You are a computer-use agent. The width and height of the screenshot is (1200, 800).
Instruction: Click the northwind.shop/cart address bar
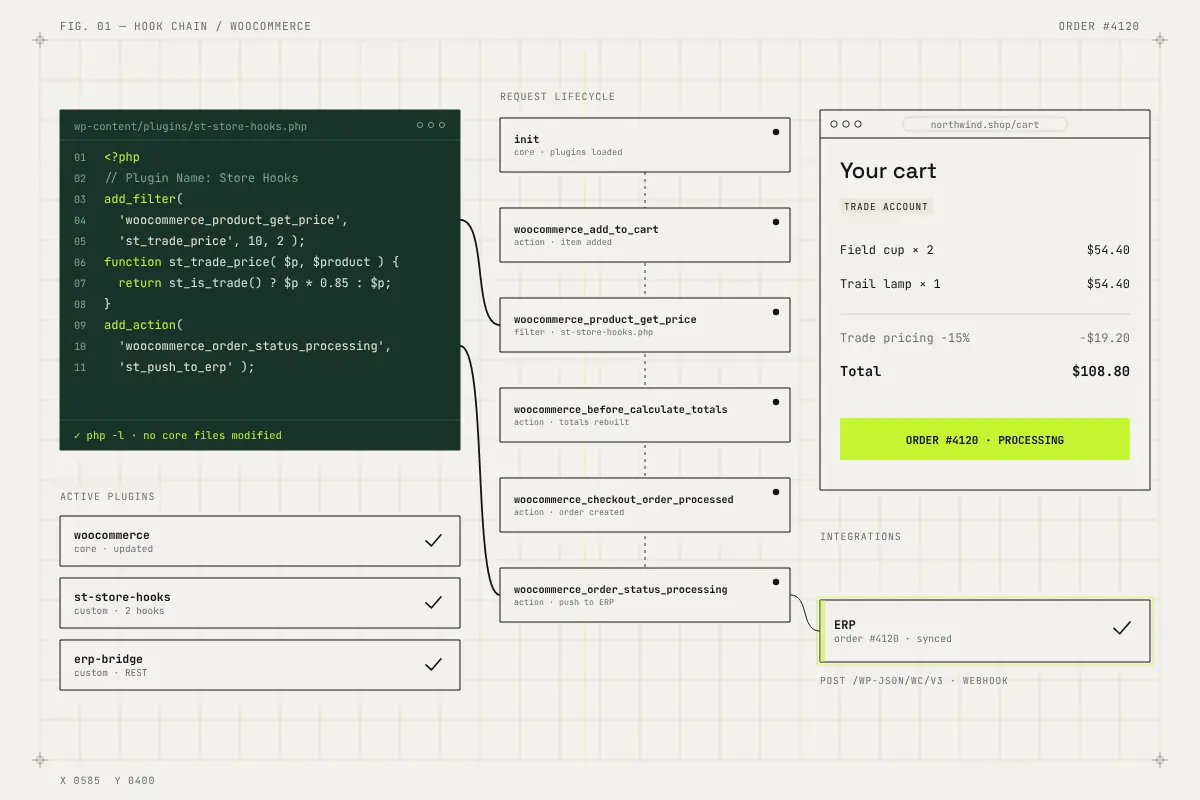(x=985, y=125)
